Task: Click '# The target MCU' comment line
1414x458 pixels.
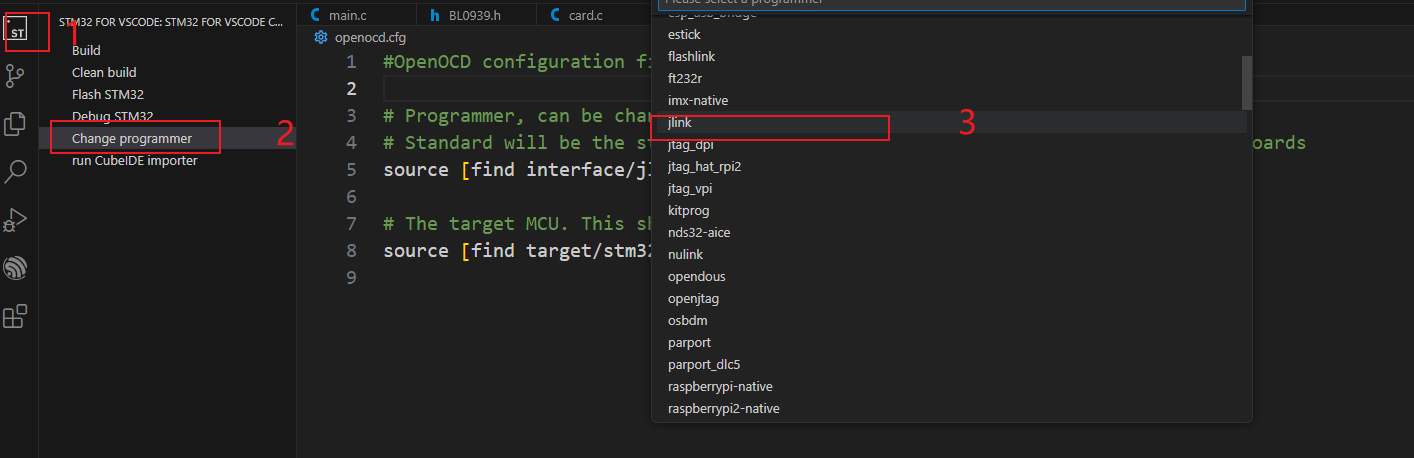Action: tap(518, 224)
